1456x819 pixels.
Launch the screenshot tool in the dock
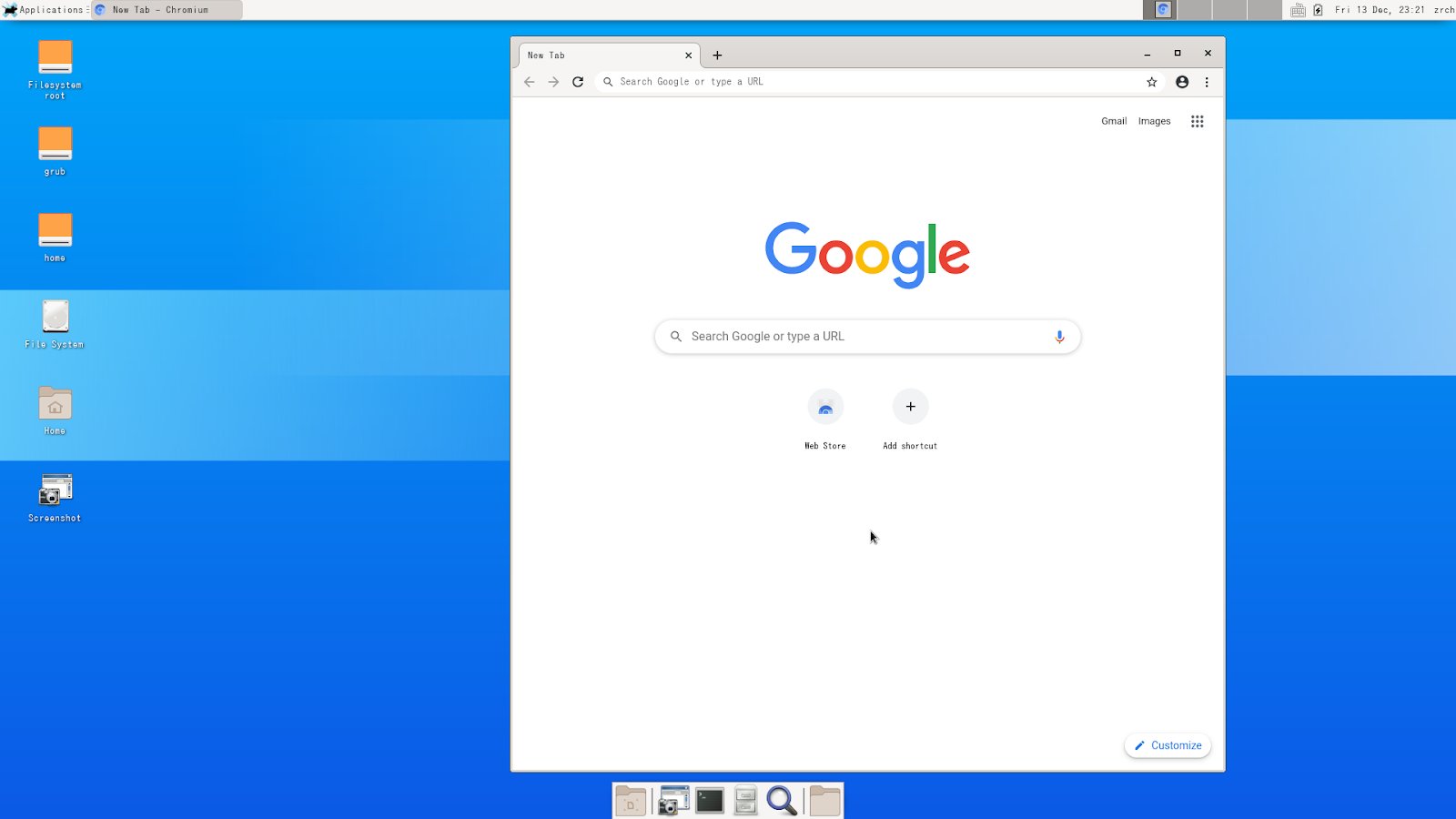click(672, 800)
